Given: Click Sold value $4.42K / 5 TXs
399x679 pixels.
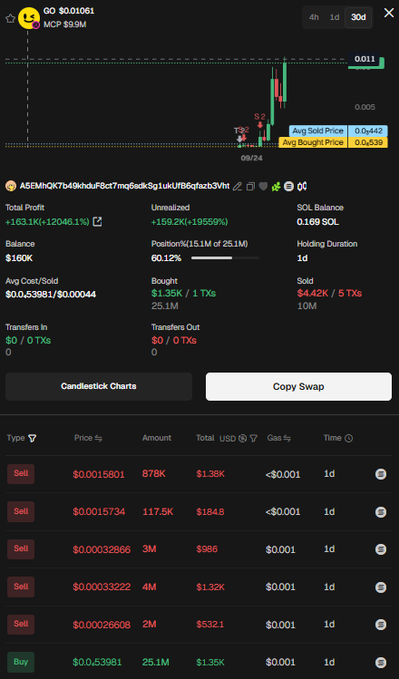Looking at the screenshot, I should tap(329, 294).
